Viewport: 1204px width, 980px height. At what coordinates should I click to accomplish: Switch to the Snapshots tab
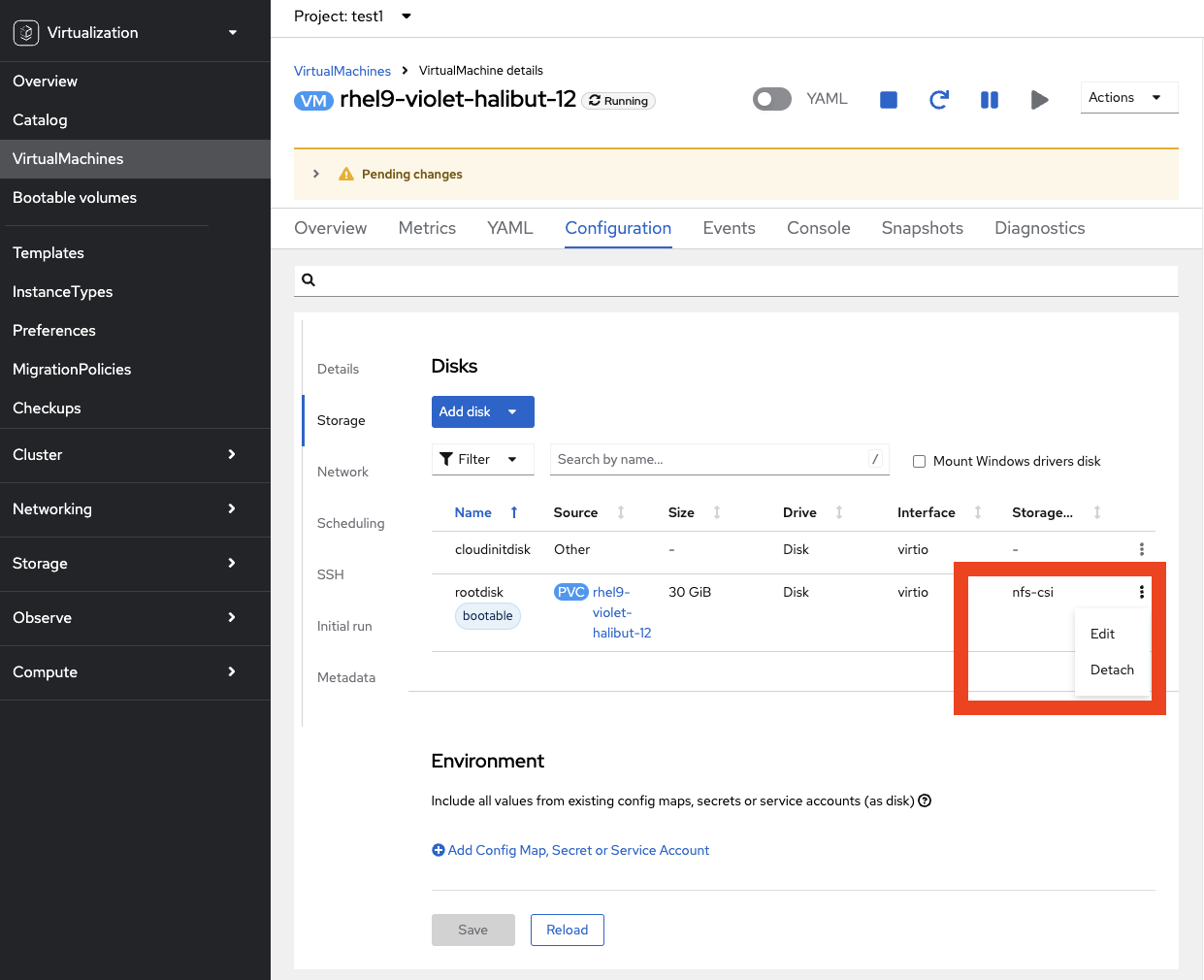click(922, 228)
